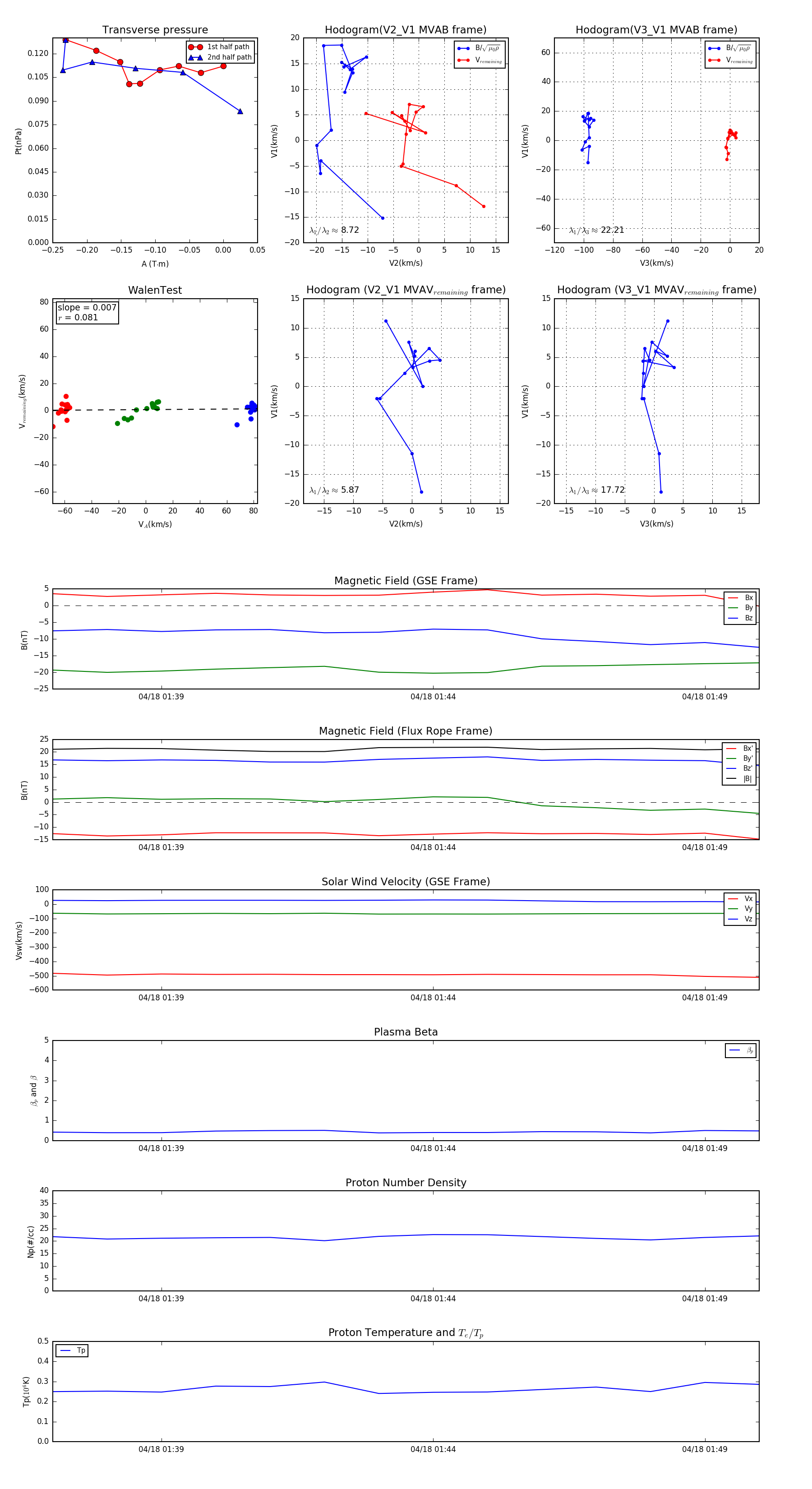812x1489 pixels.
Task: Click the "Magnetic Field (GSE Frame)" title
Action: click(406, 581)
